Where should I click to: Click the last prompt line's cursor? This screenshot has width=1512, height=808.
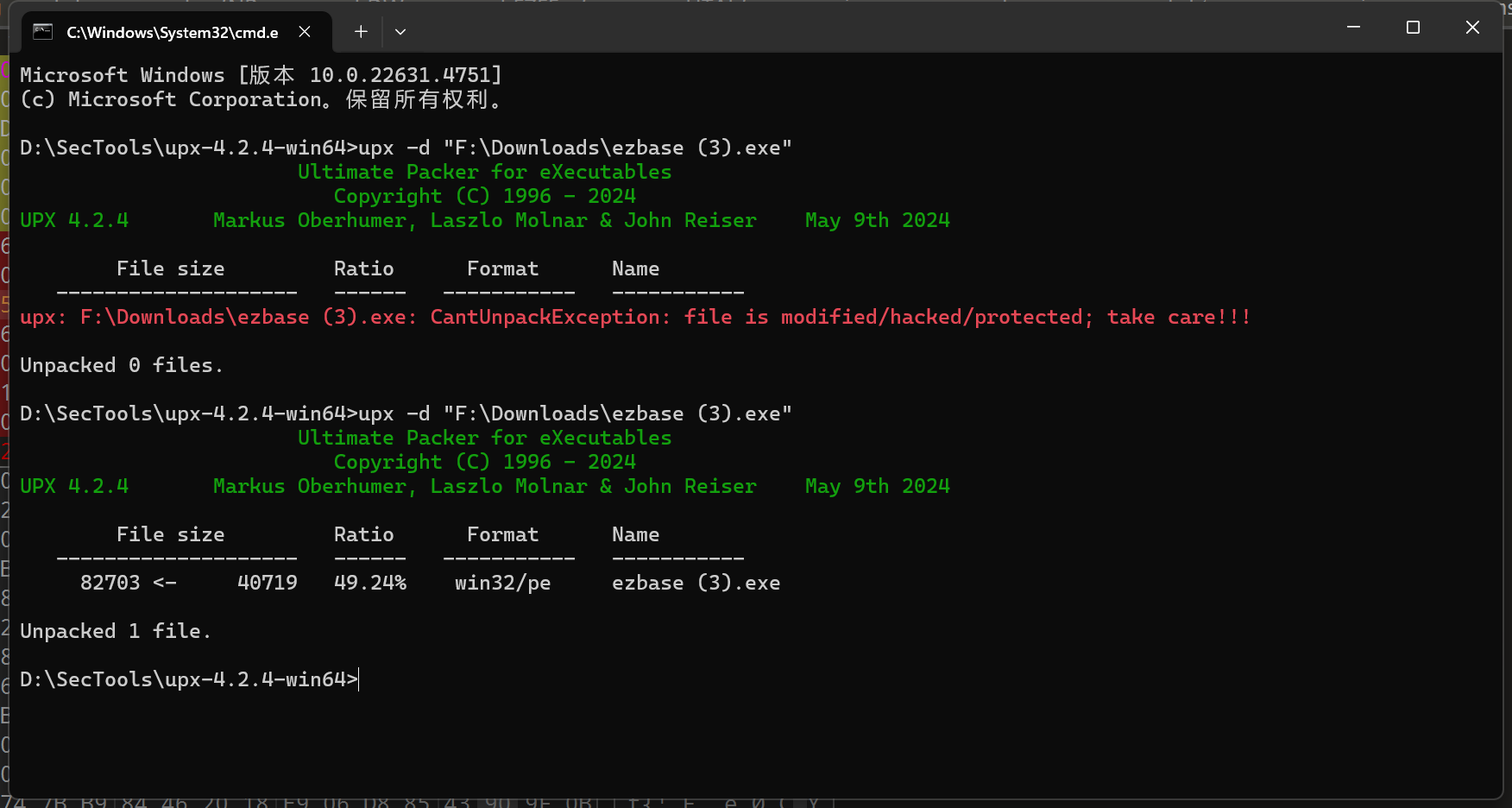358,680
